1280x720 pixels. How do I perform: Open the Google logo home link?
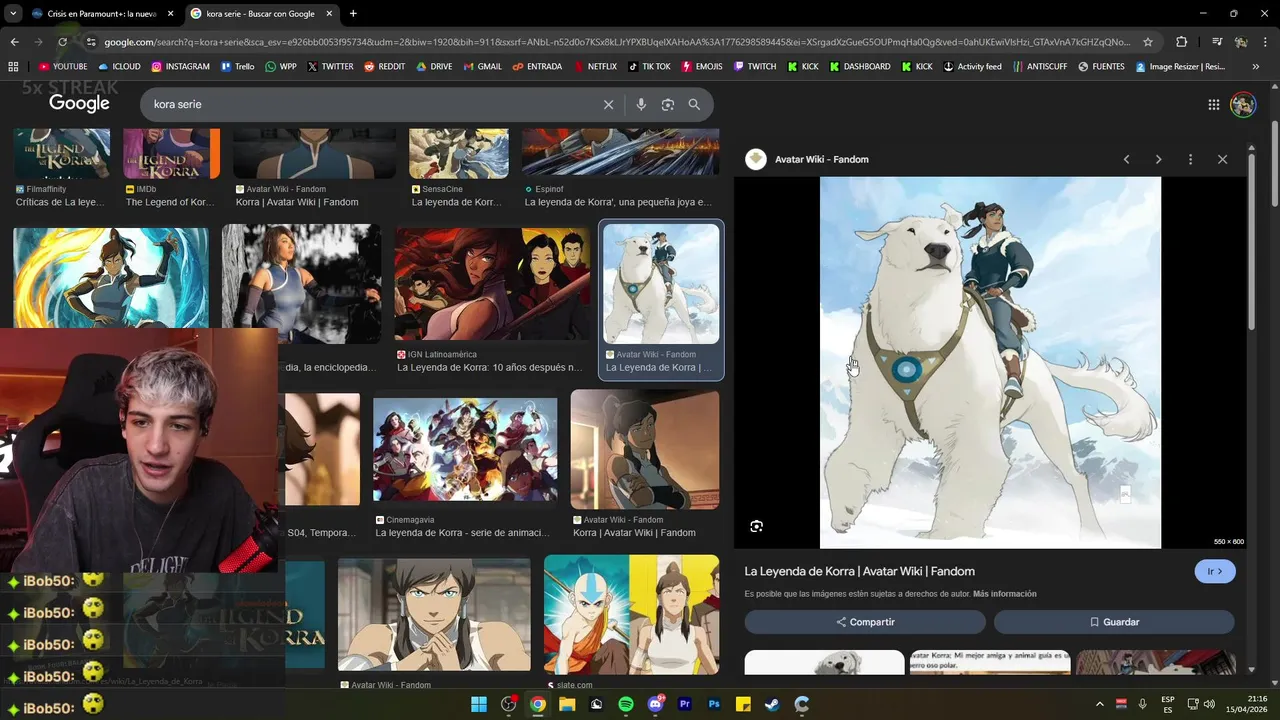coord(79,104)
